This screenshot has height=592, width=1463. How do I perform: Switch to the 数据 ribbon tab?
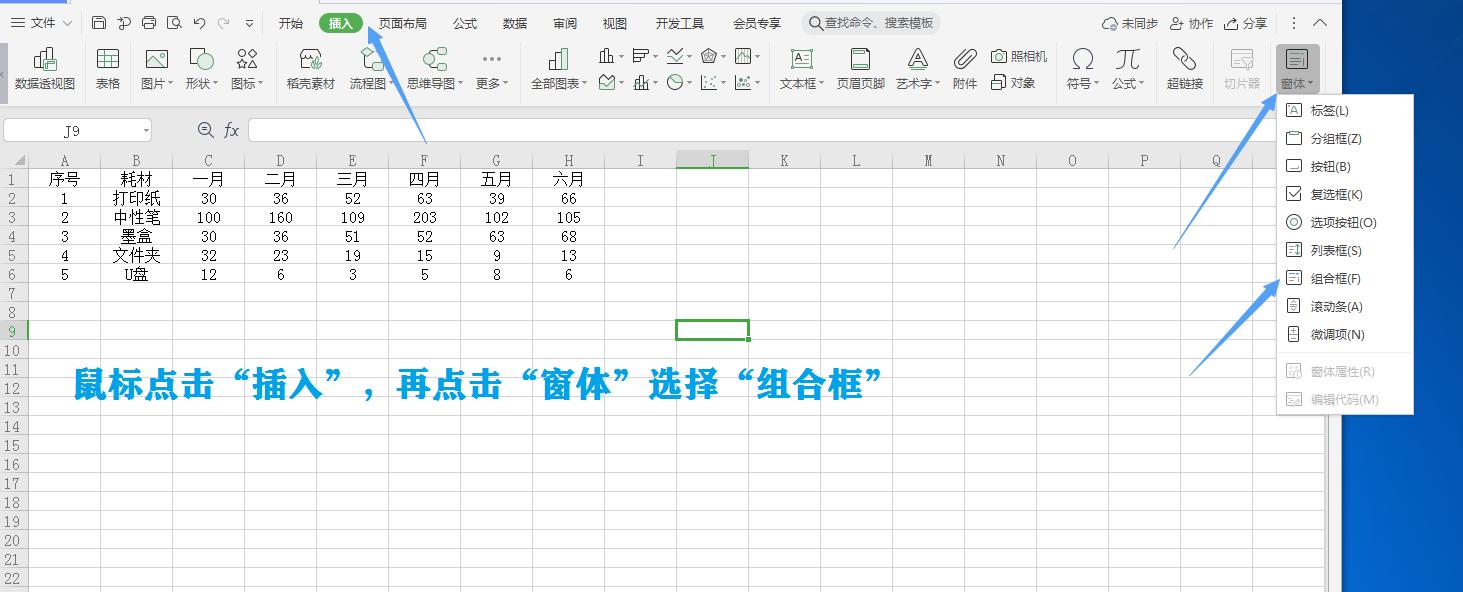514,22
